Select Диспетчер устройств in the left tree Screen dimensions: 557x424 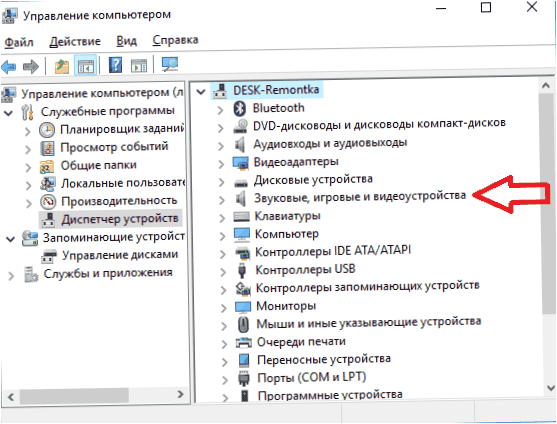tap(120, 219)
